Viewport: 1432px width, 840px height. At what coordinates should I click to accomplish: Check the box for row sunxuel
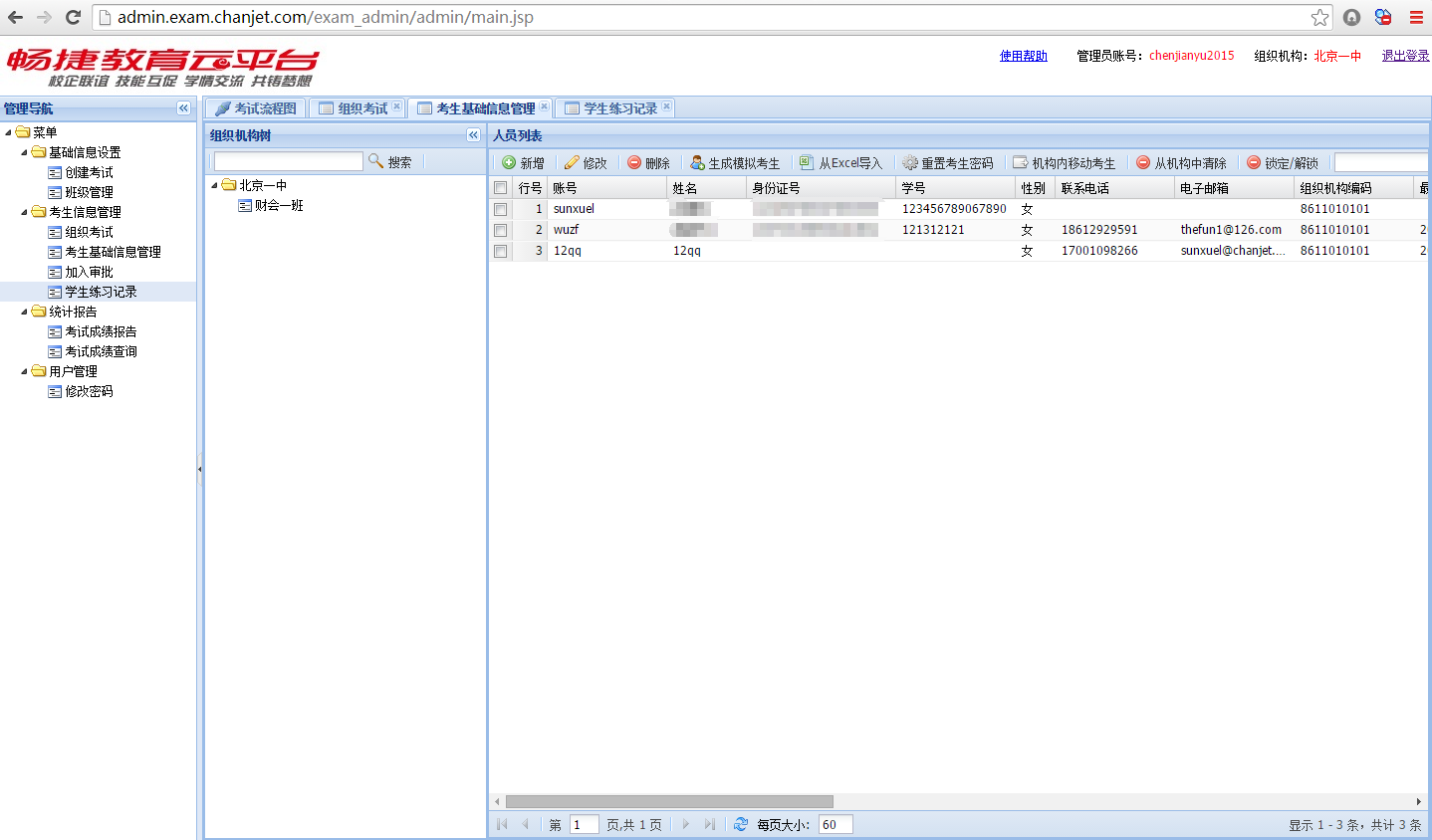[501, 209]
